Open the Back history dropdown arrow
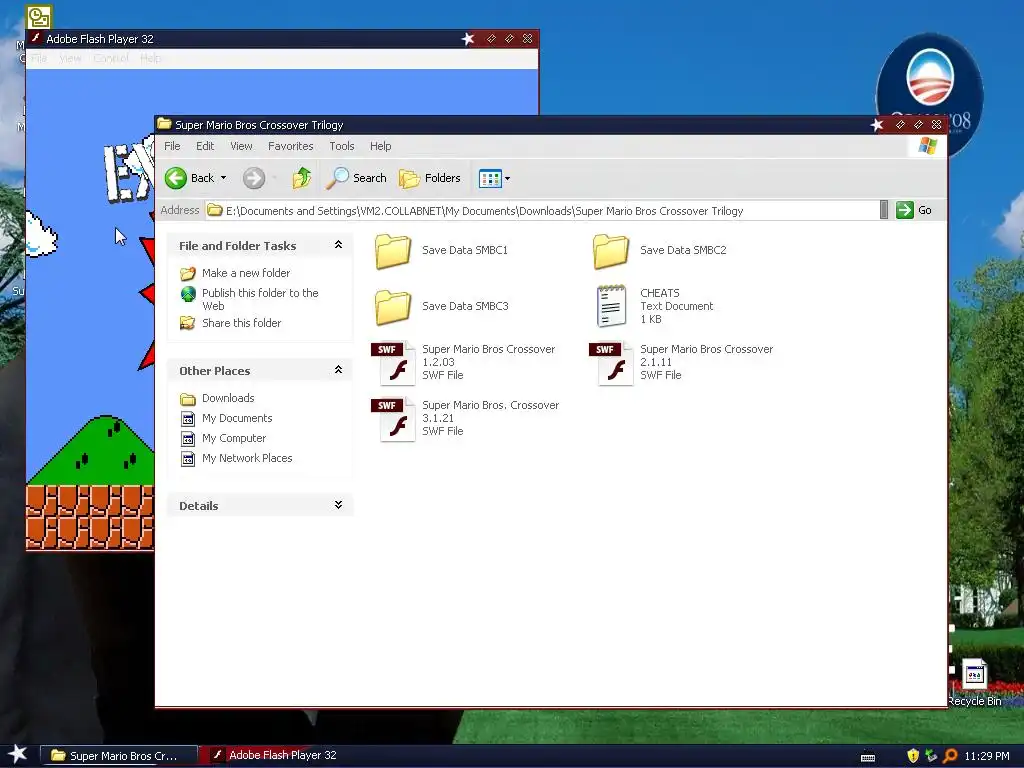Screen dimensions: 1024x768 click(223, 178)
